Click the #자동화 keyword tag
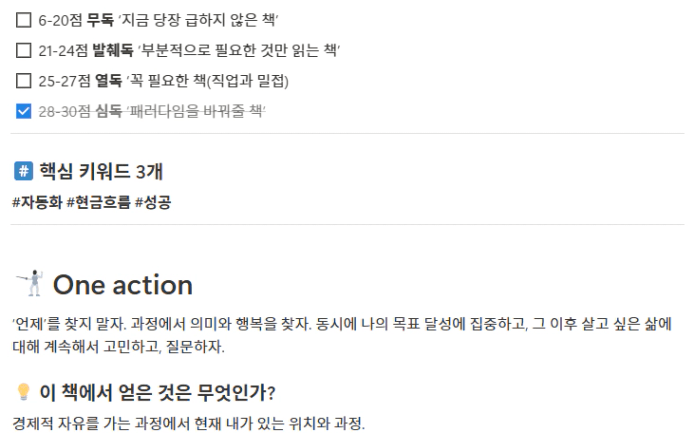The height and width of the screenshot is (433, 694). coord(37,202)
